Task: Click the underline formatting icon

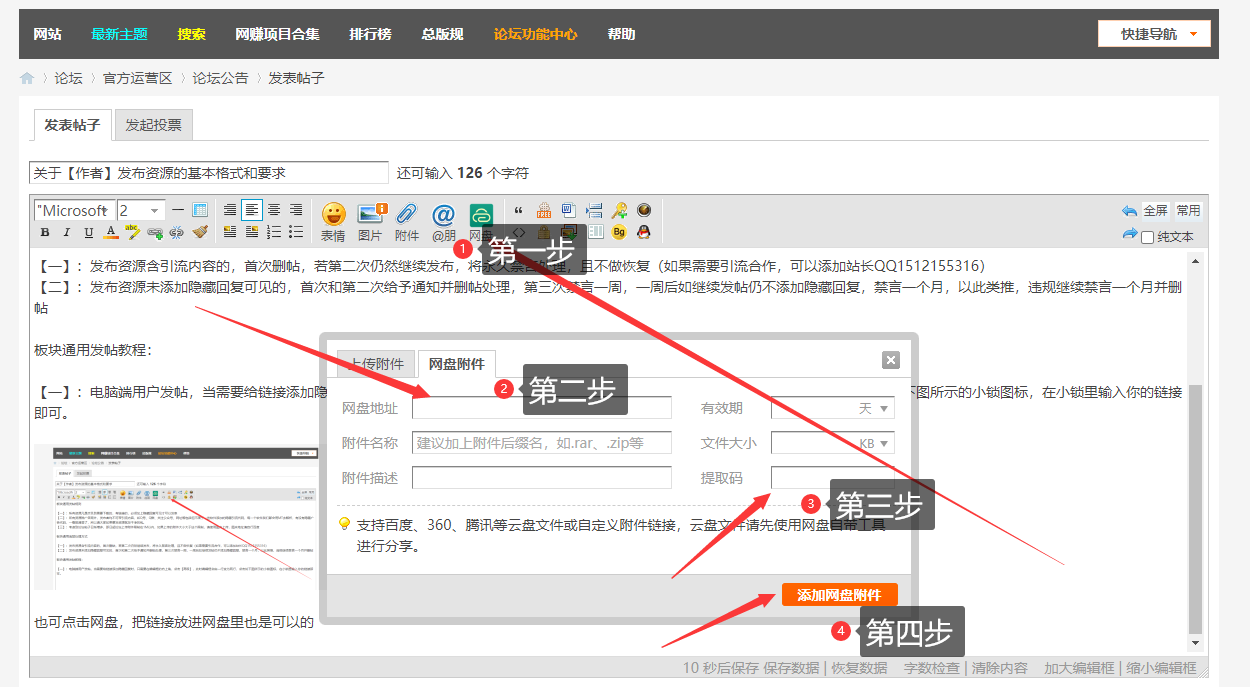Action: 89,233
